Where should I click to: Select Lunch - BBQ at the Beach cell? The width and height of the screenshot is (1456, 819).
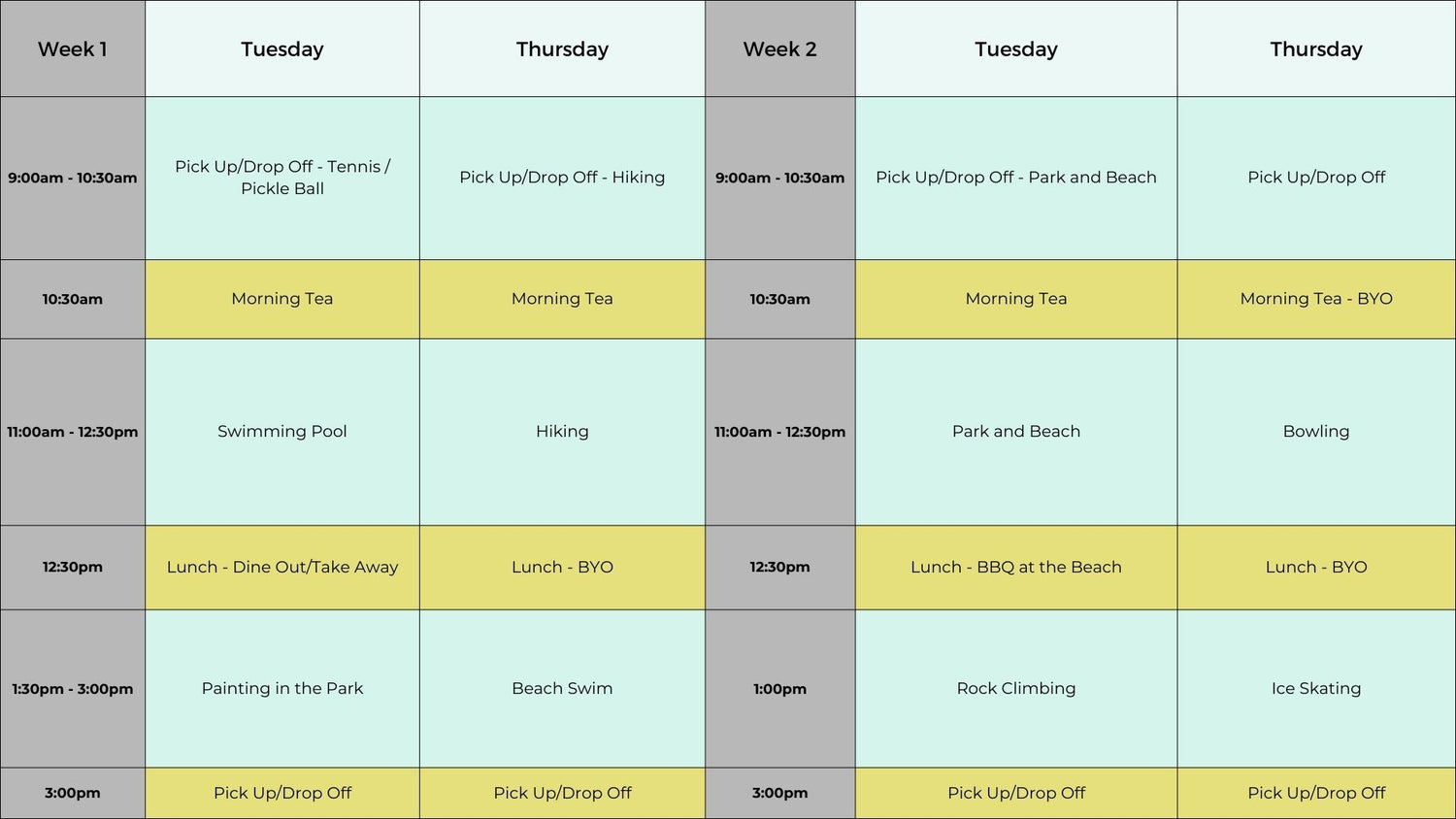[x=1015, y=568]
